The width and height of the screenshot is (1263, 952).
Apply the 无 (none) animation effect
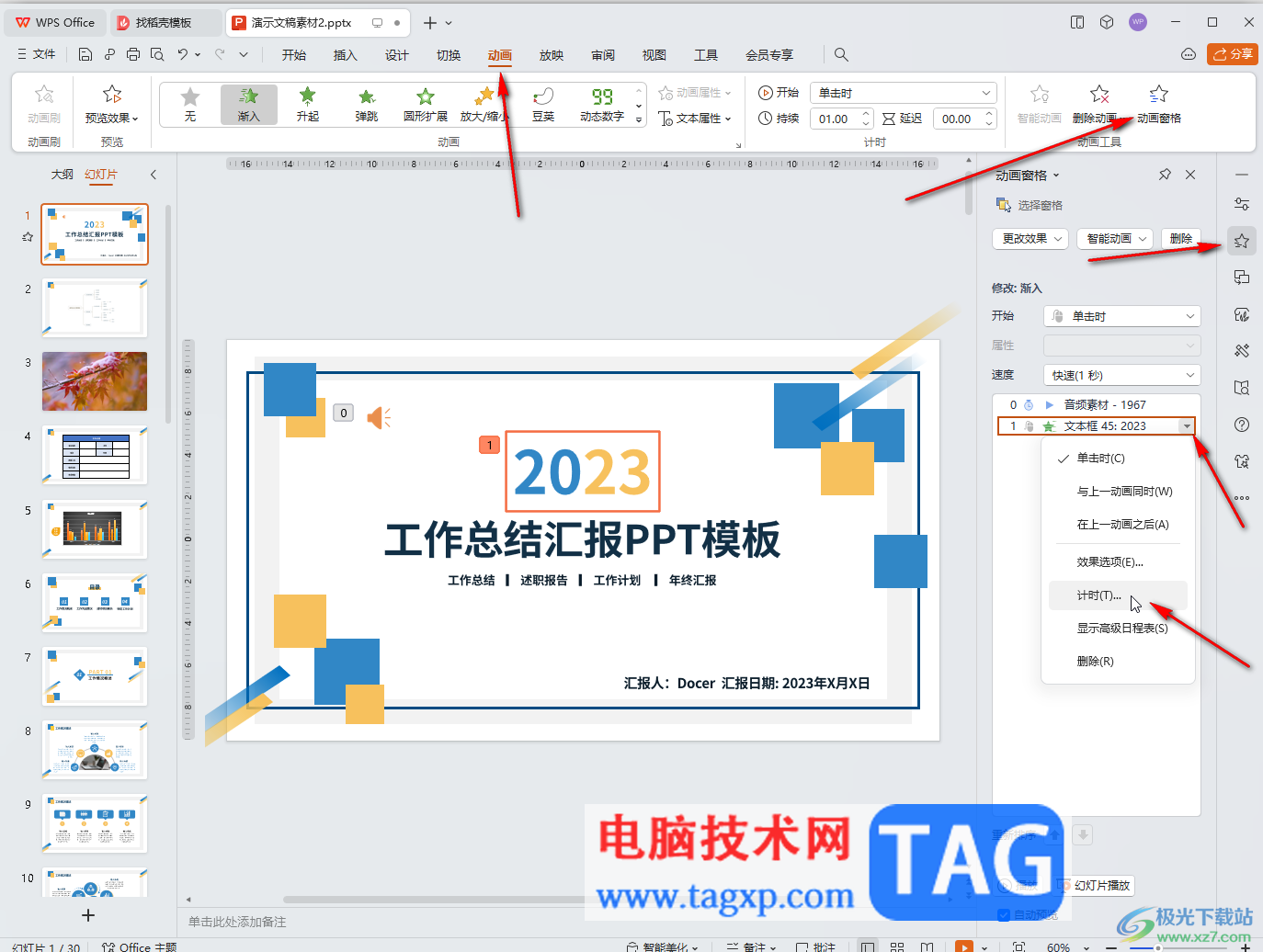(190, 104)
